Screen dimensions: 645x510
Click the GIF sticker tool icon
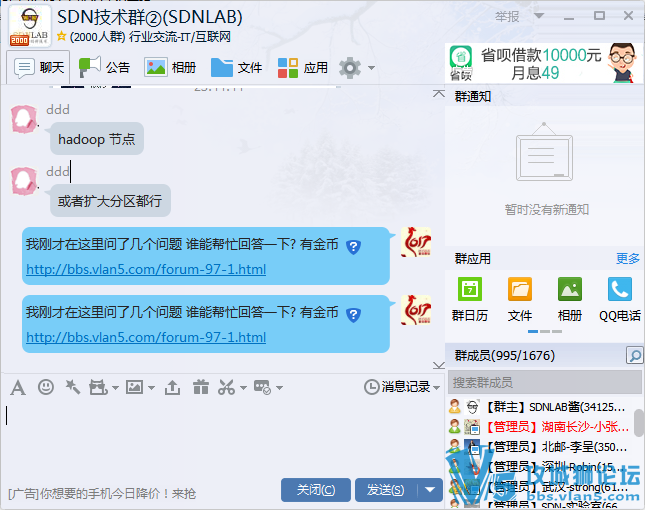pyautogui.click(x=98, y=387)
